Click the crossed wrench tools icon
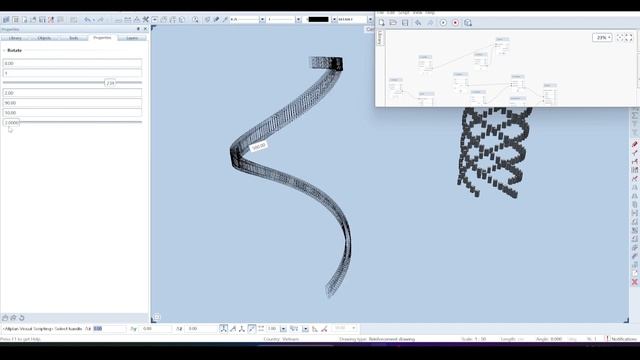Viewport: 640px width, 360px height. (145, 20)
